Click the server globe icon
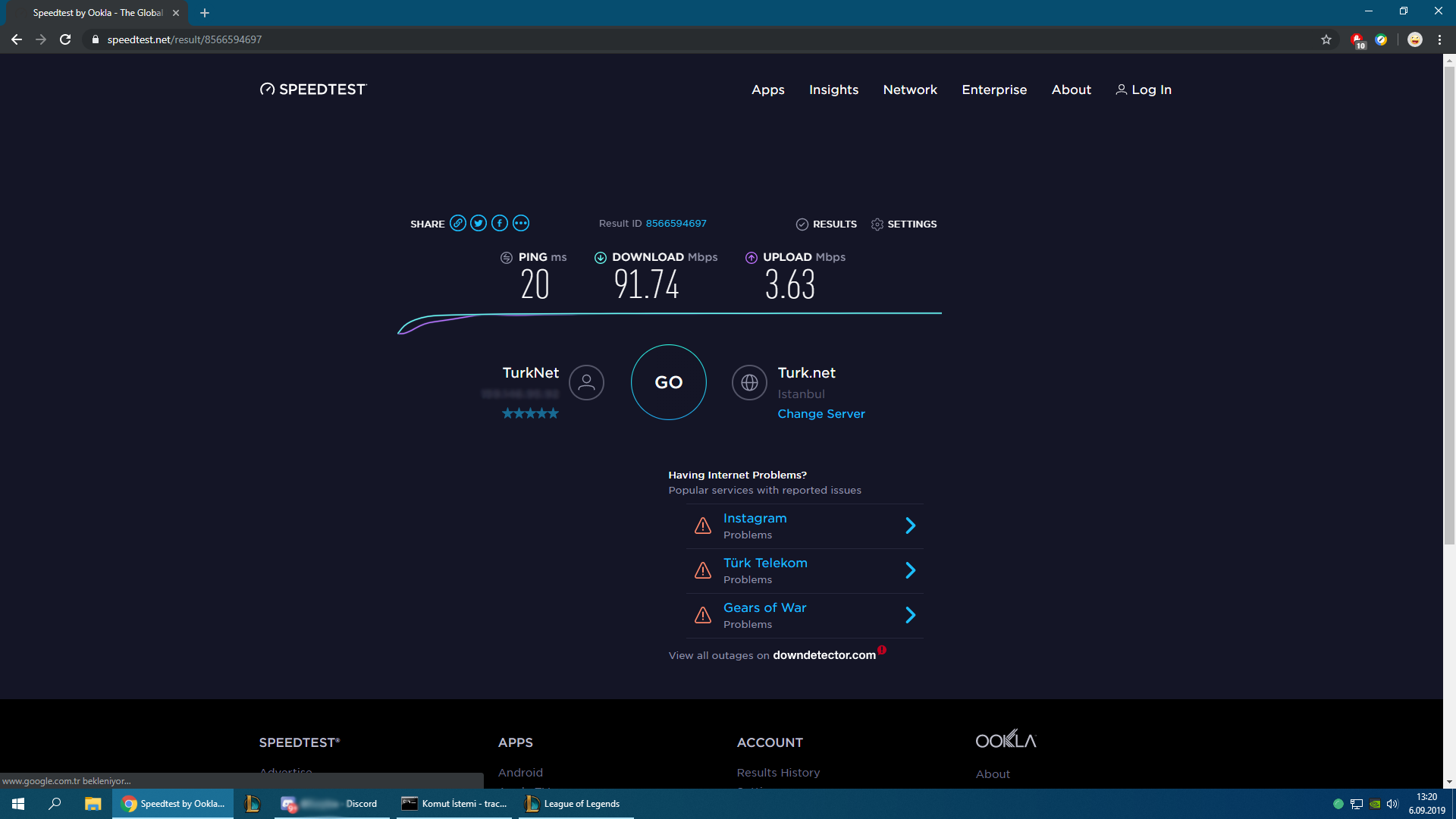1456x819 pixels. [x=749, y=382]
